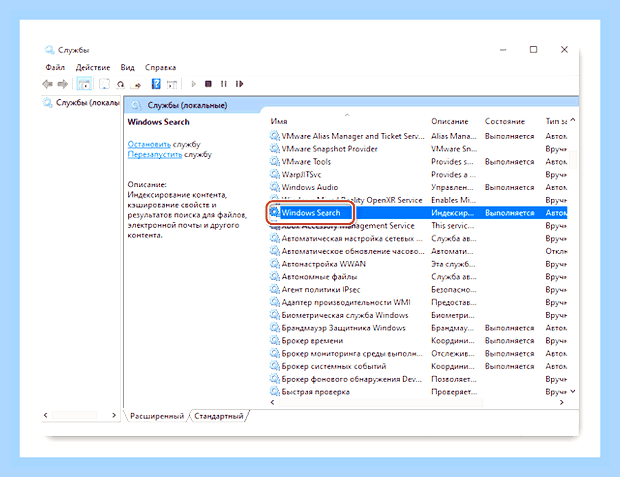Click the Refresh toolbar icon
Image resolution: width=620 pixels, height=477 pixels.
point(120,84)
